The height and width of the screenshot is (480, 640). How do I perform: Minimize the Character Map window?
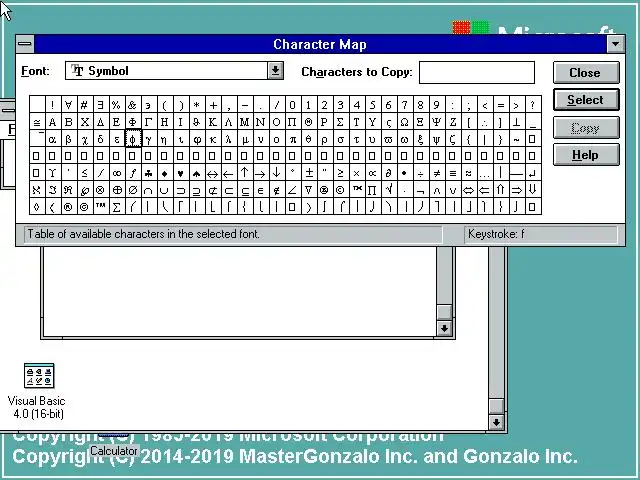coord(616,44)
